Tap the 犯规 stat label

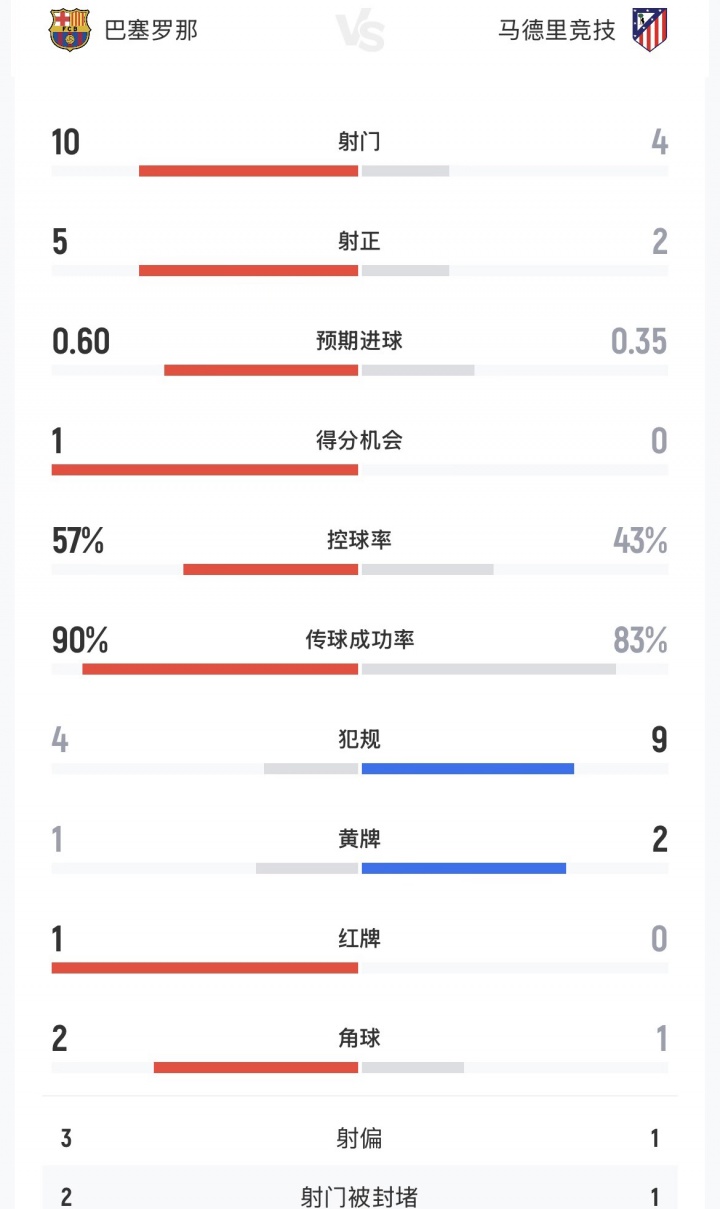click(x=359, y=740)
